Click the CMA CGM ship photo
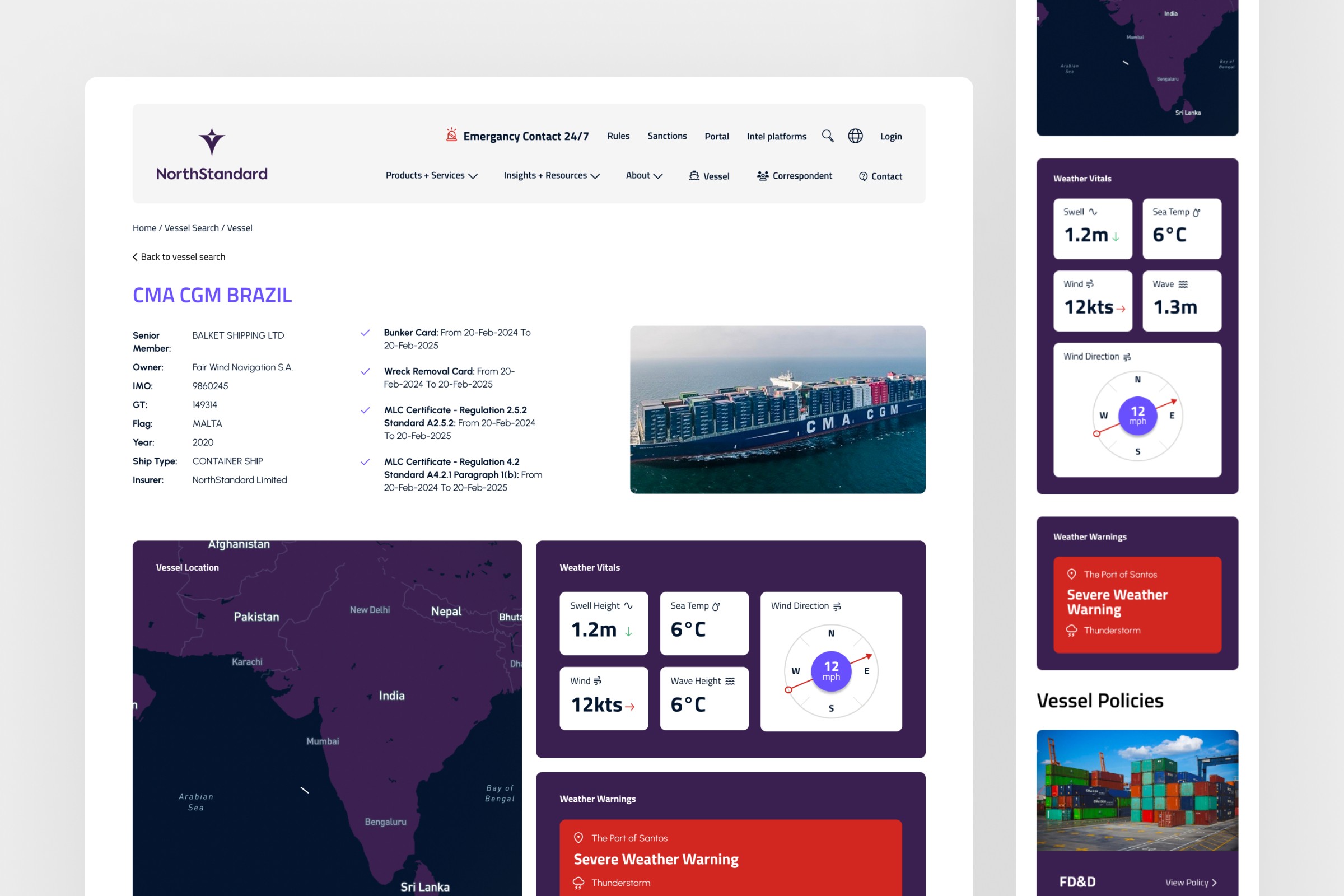The image size is (1344, 896). (777, 410)
